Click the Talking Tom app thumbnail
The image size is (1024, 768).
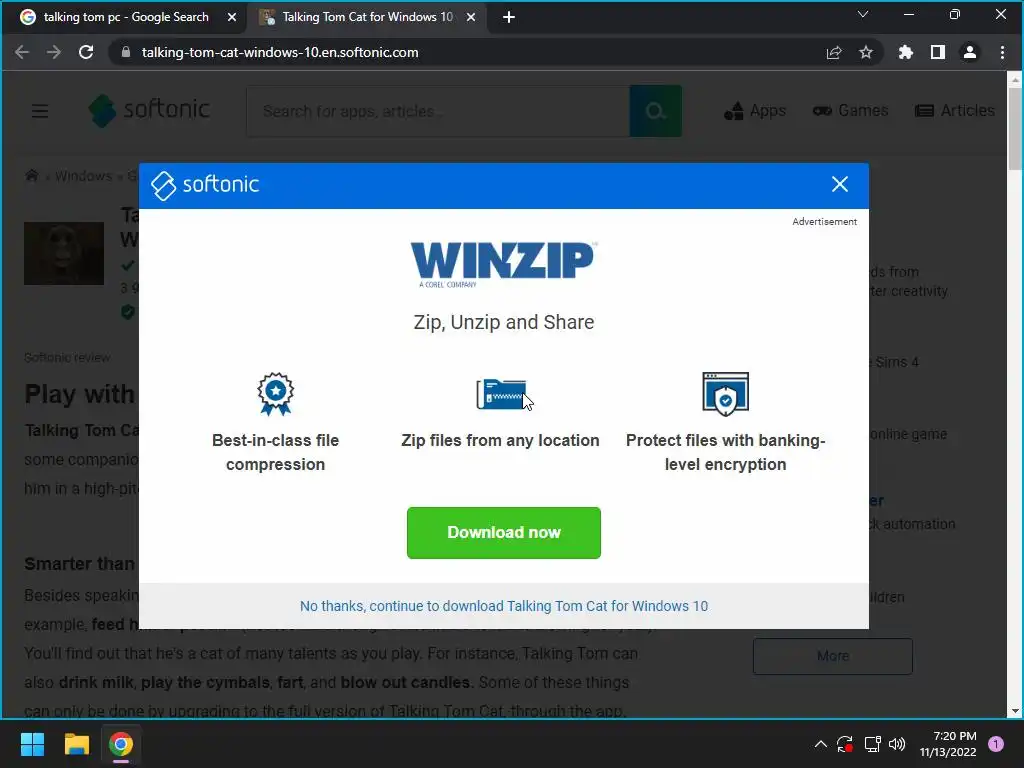[x=64, y=253]
